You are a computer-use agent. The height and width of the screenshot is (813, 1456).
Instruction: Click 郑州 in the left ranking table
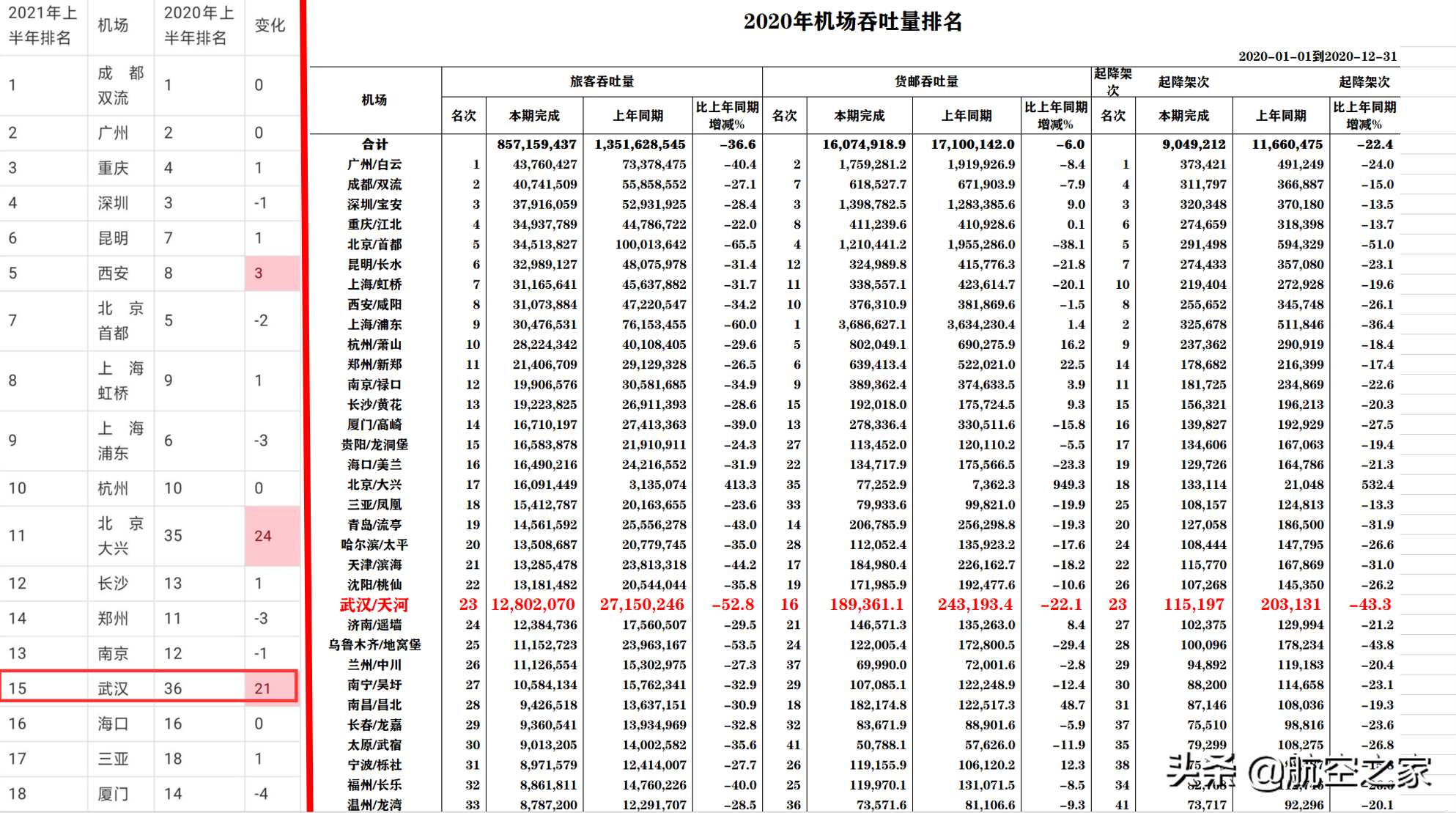(114, 619)
